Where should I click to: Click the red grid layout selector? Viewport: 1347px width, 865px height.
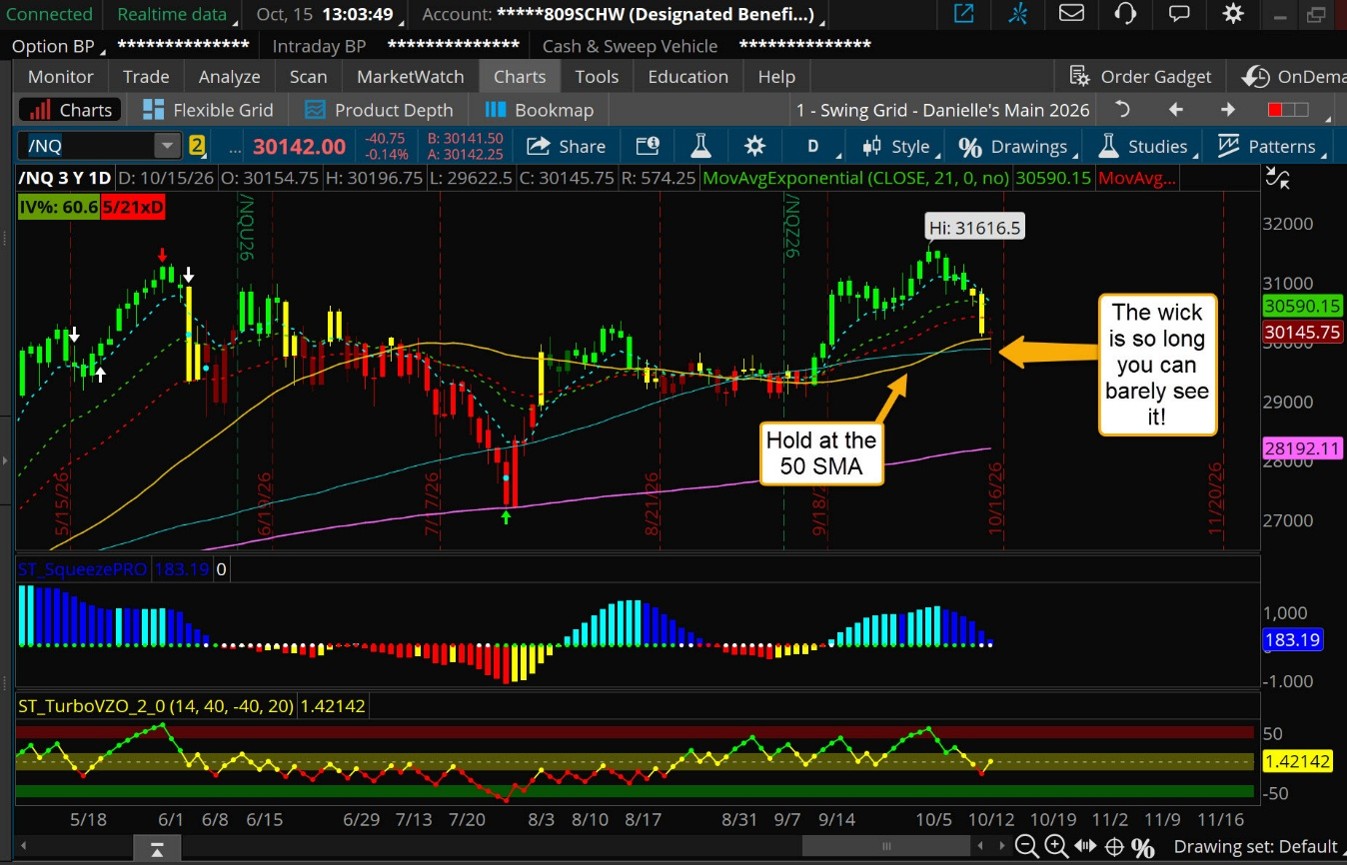click(x=1288, y=110)
